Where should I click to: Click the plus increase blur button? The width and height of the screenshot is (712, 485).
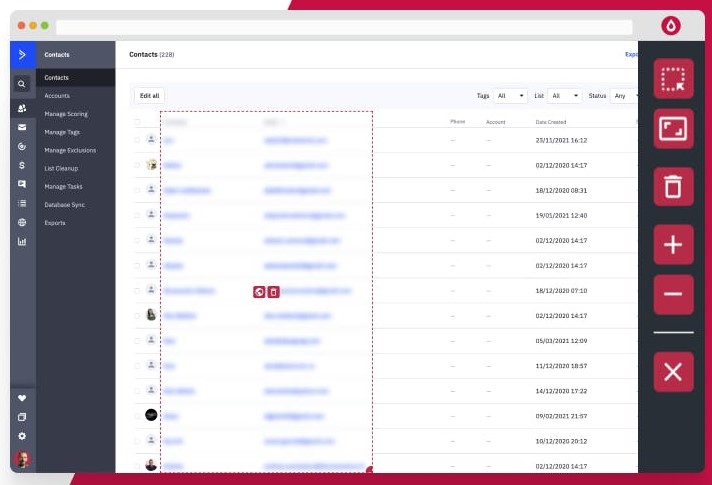point(673,244)
